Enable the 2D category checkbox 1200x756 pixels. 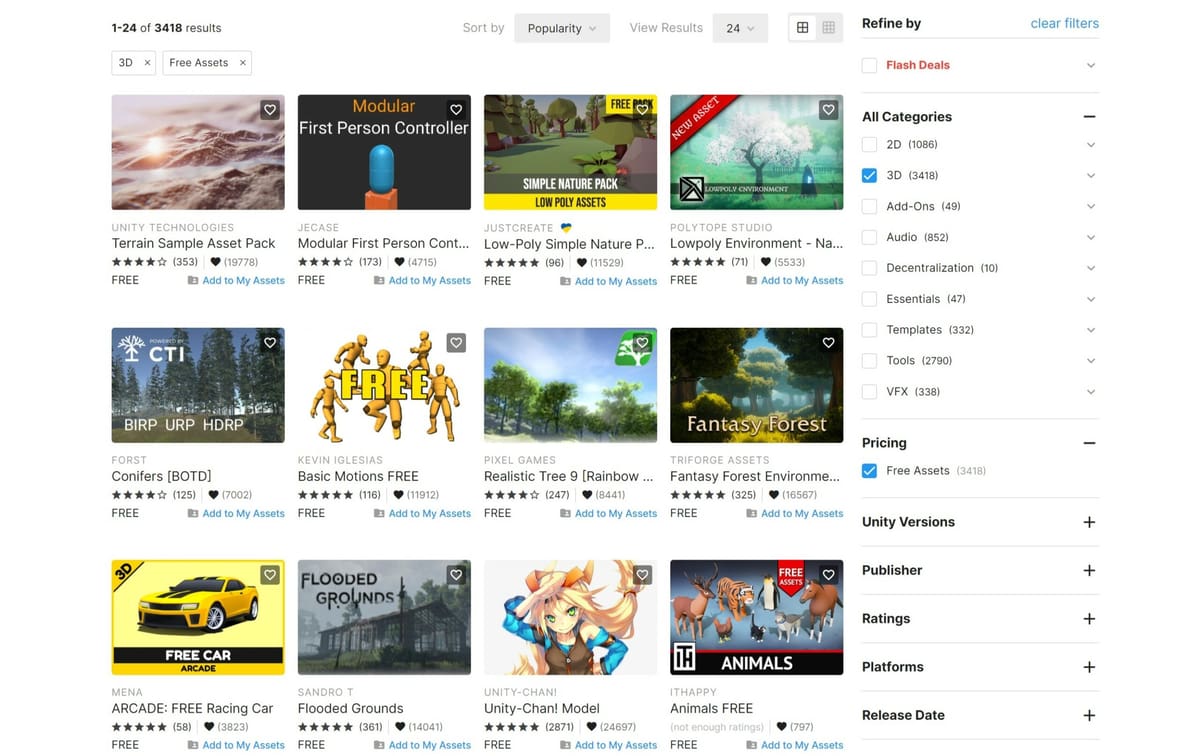coord(869,144)
